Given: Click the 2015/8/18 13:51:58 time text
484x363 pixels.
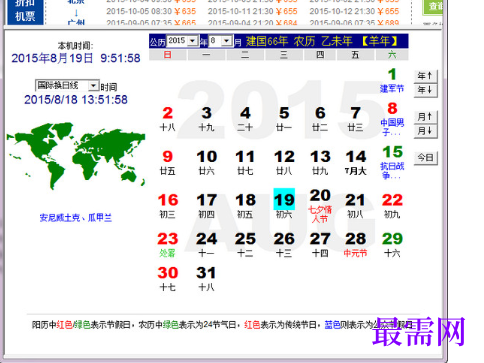Looking at the screenshot, I should click(76, 100).
